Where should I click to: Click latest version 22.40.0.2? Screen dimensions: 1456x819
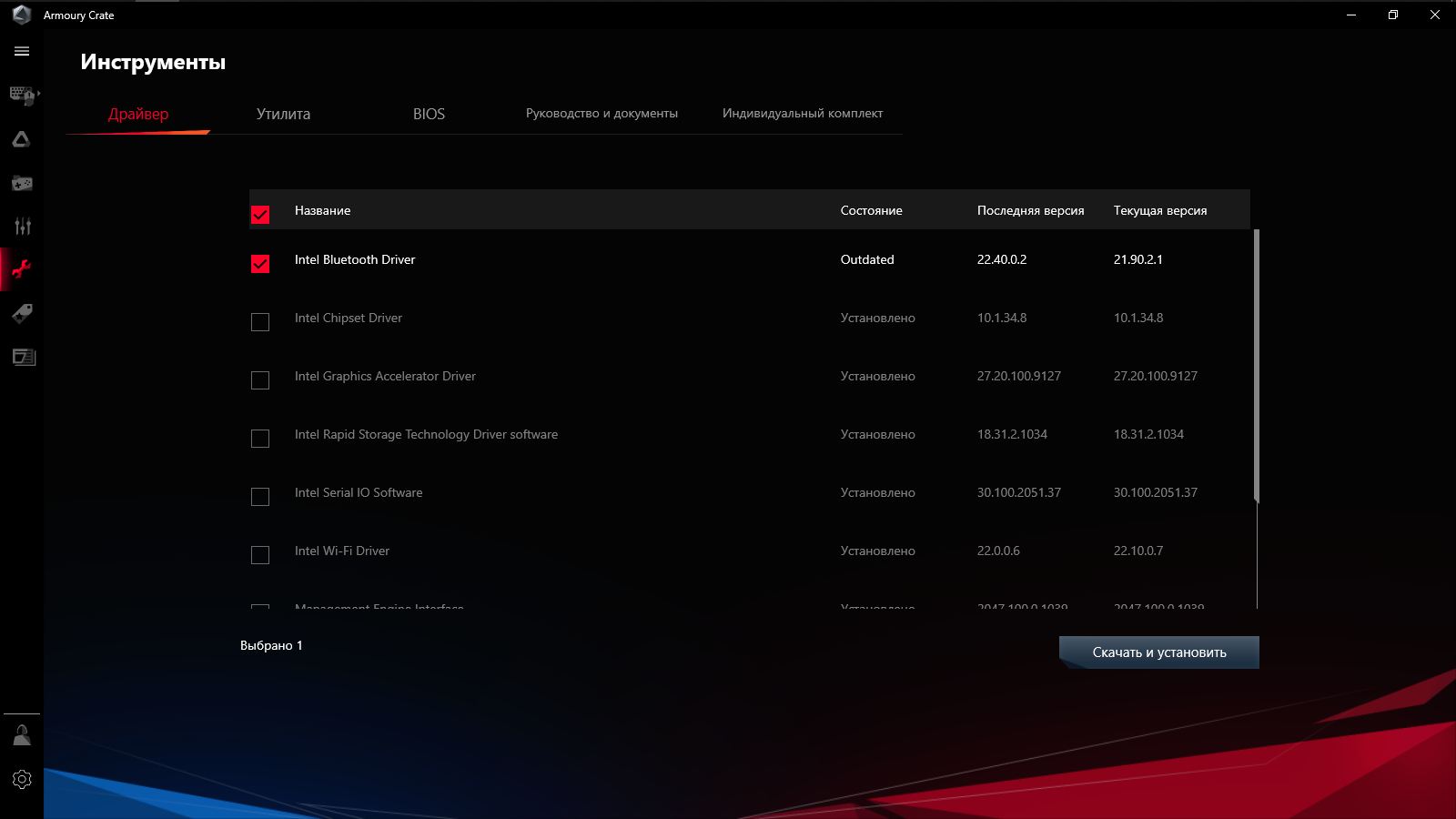(x=1002, y=259)
